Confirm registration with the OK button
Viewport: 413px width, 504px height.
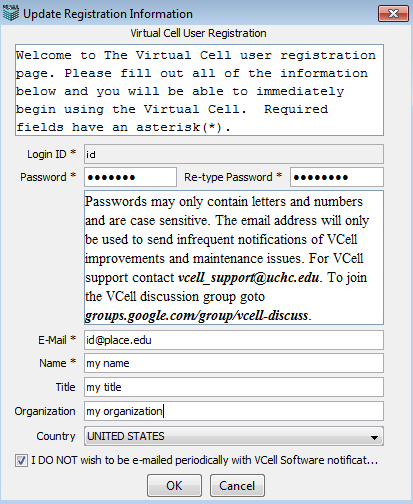coord(174,486)
